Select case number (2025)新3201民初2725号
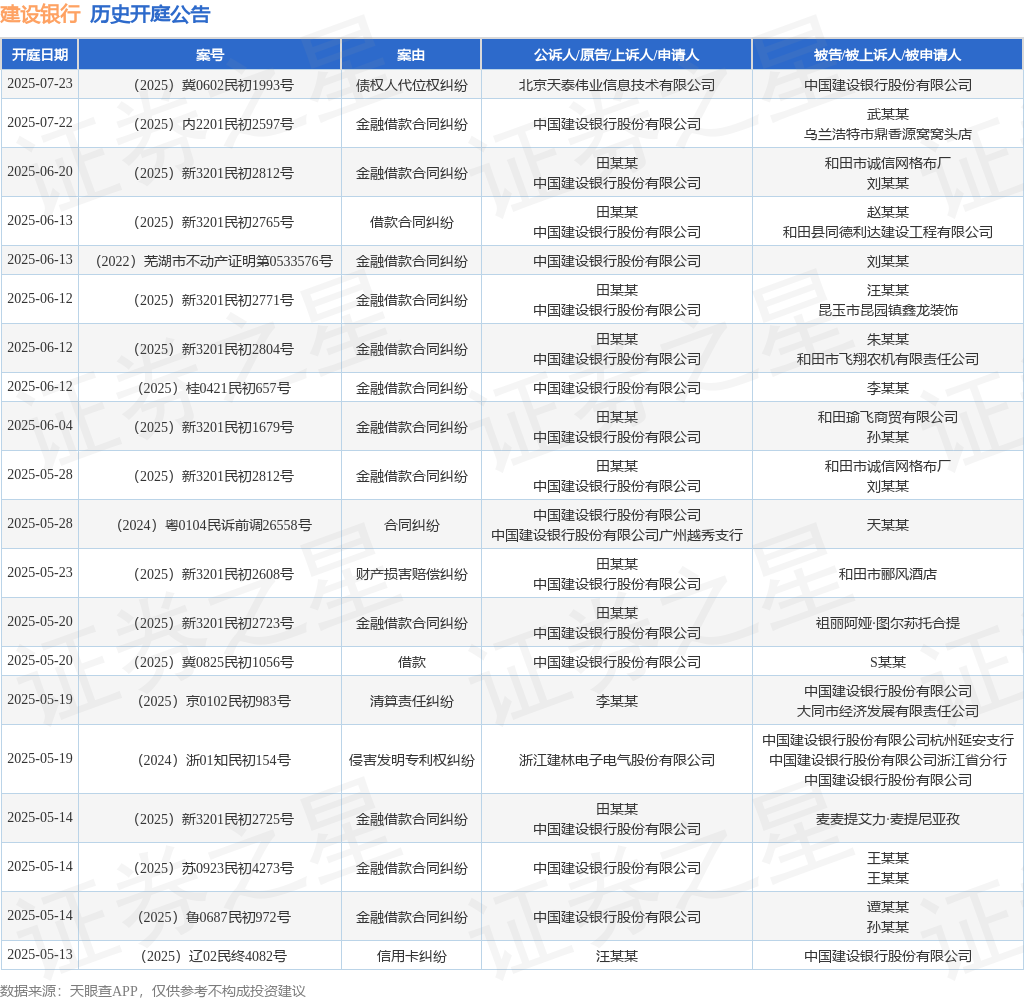 click(214, 819)
